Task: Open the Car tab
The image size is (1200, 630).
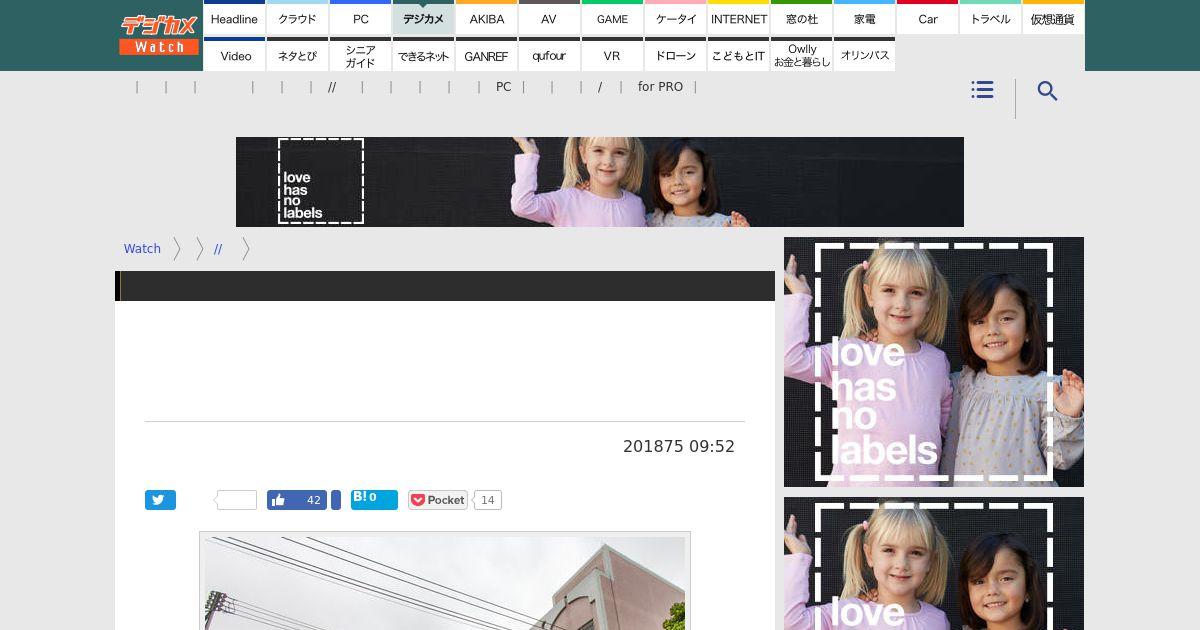Action: pyautogui.click(x=927, y=18)
